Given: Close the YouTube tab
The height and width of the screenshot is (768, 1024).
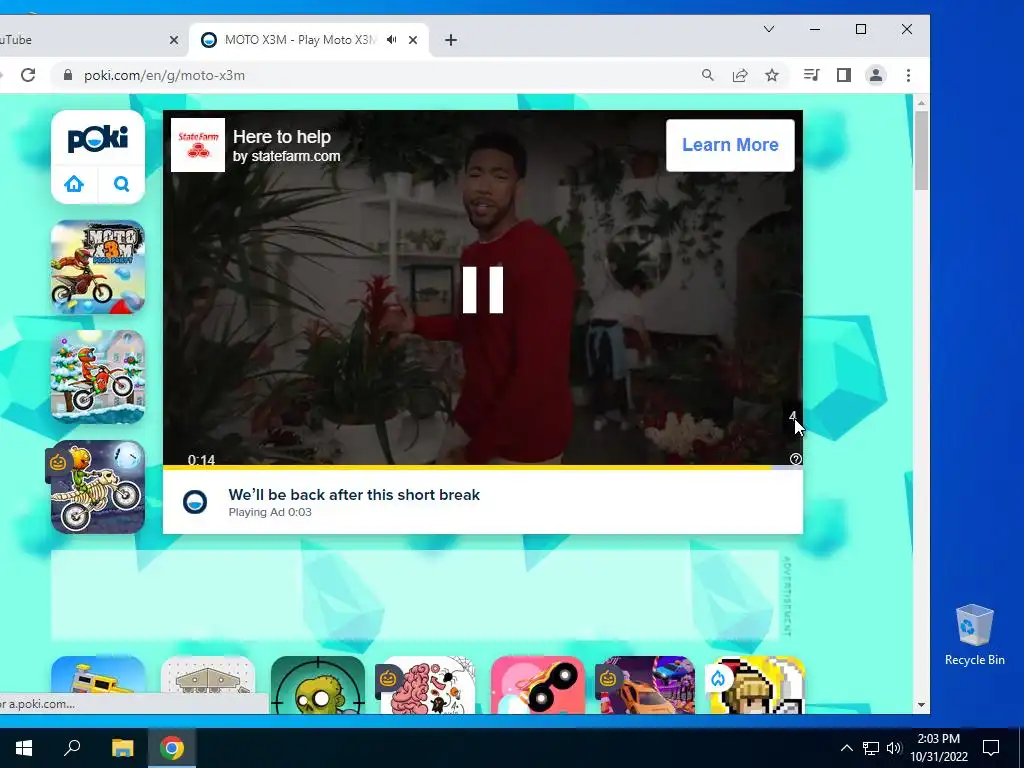Looking at the screenshot, I should (x=174, y=40).
